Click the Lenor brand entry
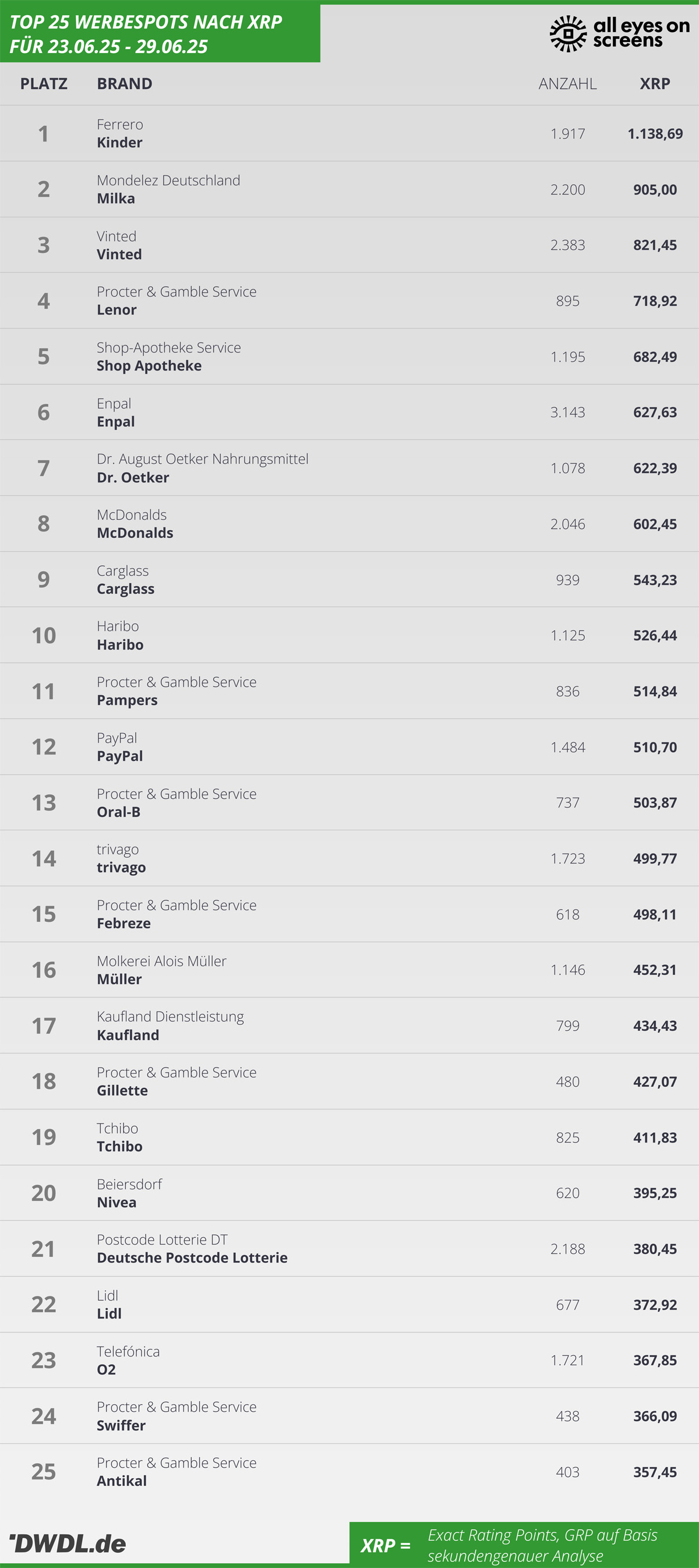The height and width of the screenshot is (1568, 699). pyautogui.click(x=117, y=310)
